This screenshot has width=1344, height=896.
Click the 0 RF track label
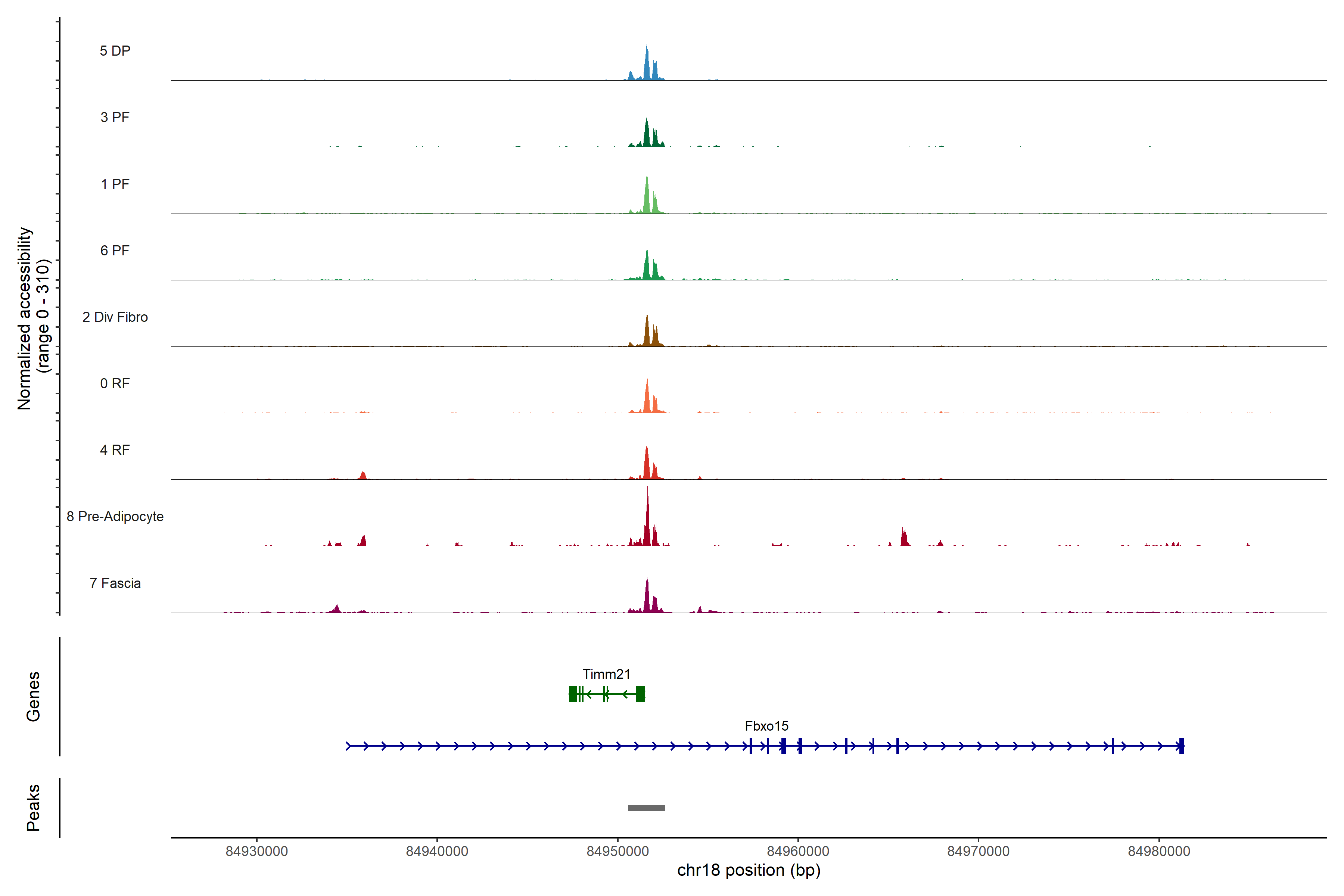(x=115, y=383)
